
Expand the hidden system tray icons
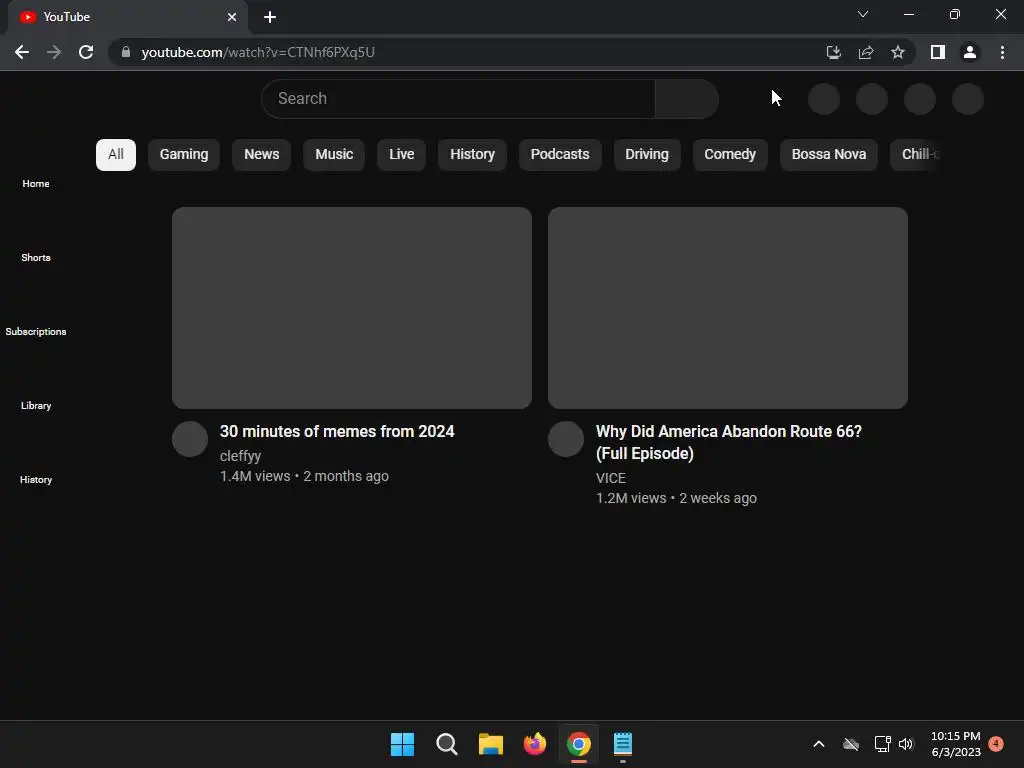click(818, 744)
